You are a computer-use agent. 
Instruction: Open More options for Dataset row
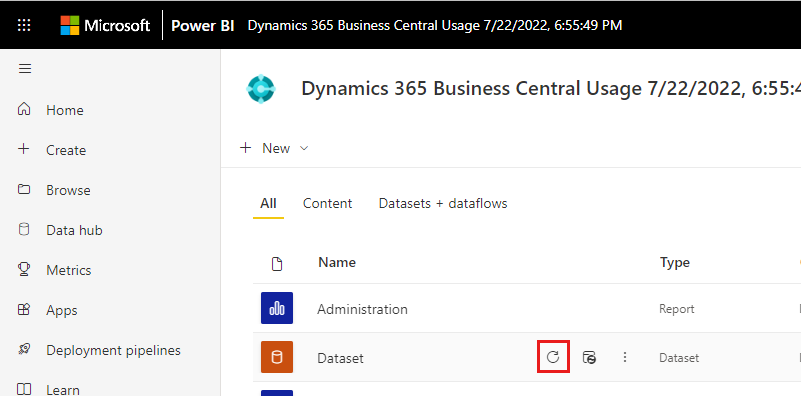pos(625,357)
